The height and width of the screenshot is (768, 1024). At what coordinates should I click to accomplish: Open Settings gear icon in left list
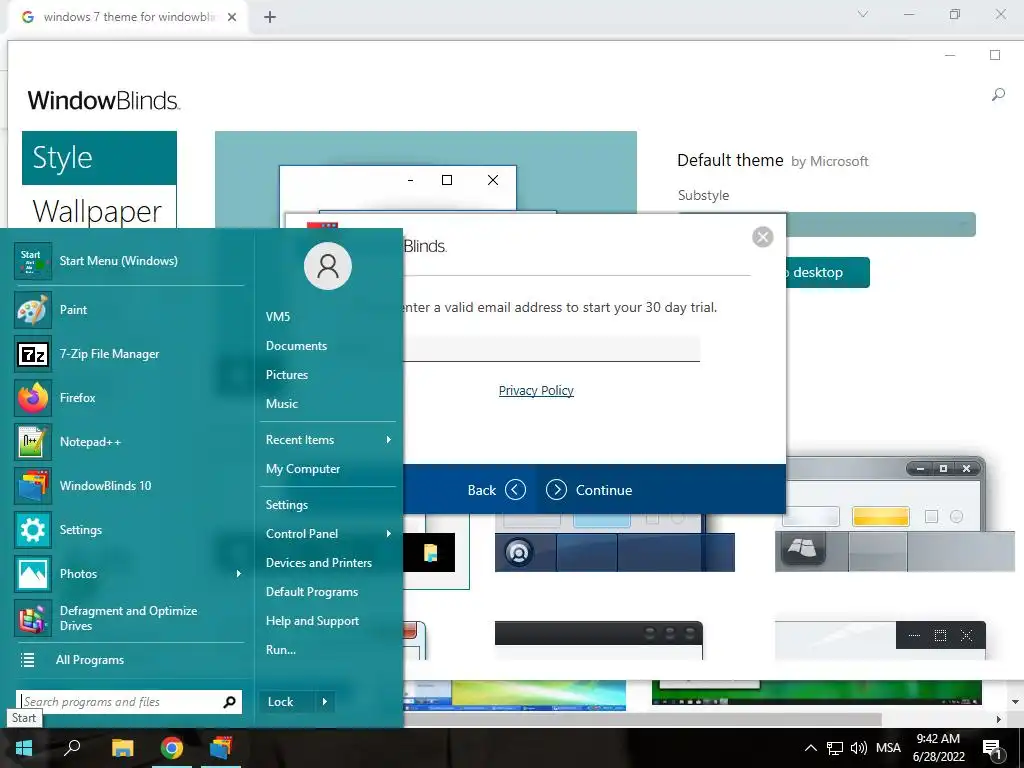[33, 530]
